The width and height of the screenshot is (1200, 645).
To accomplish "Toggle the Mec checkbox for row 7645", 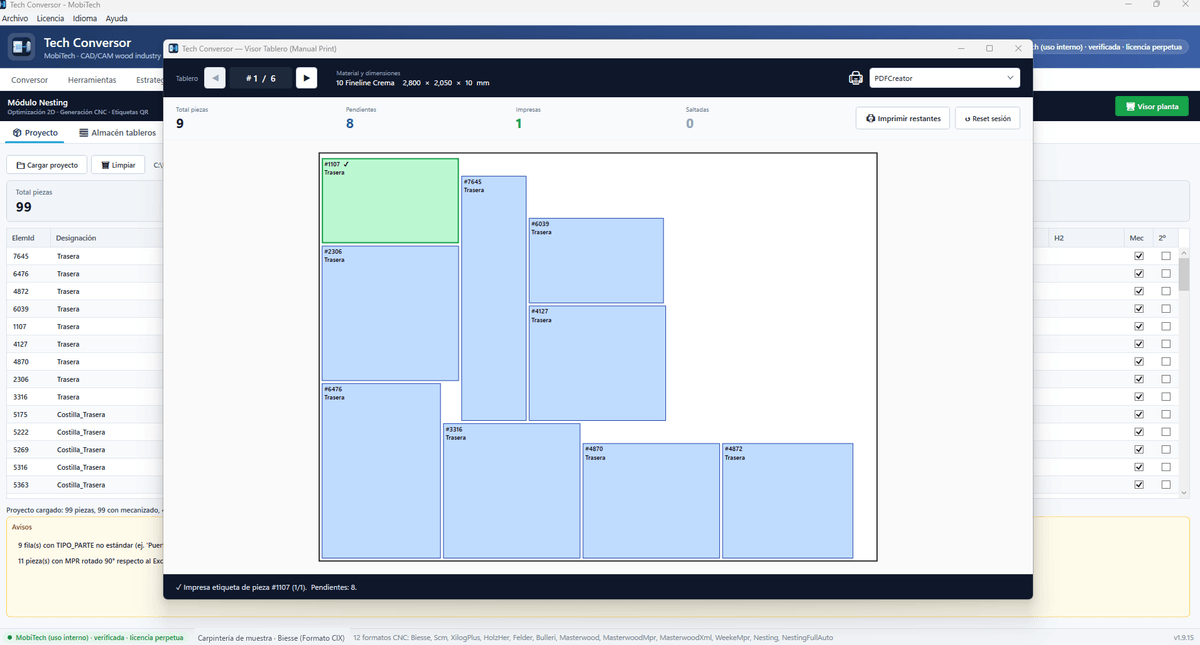I will [x=1138, y=256].
